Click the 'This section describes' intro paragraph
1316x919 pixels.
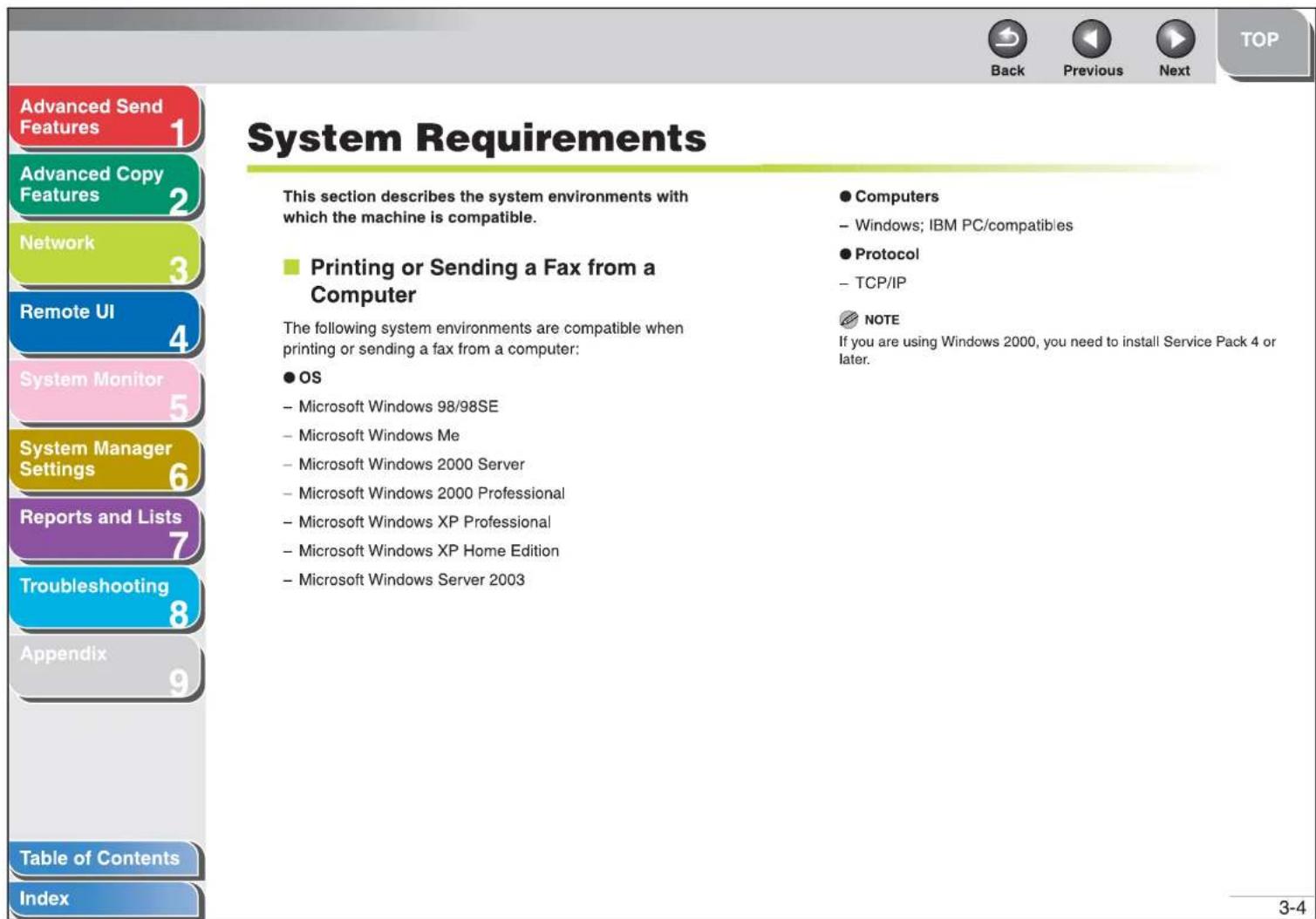485,207
